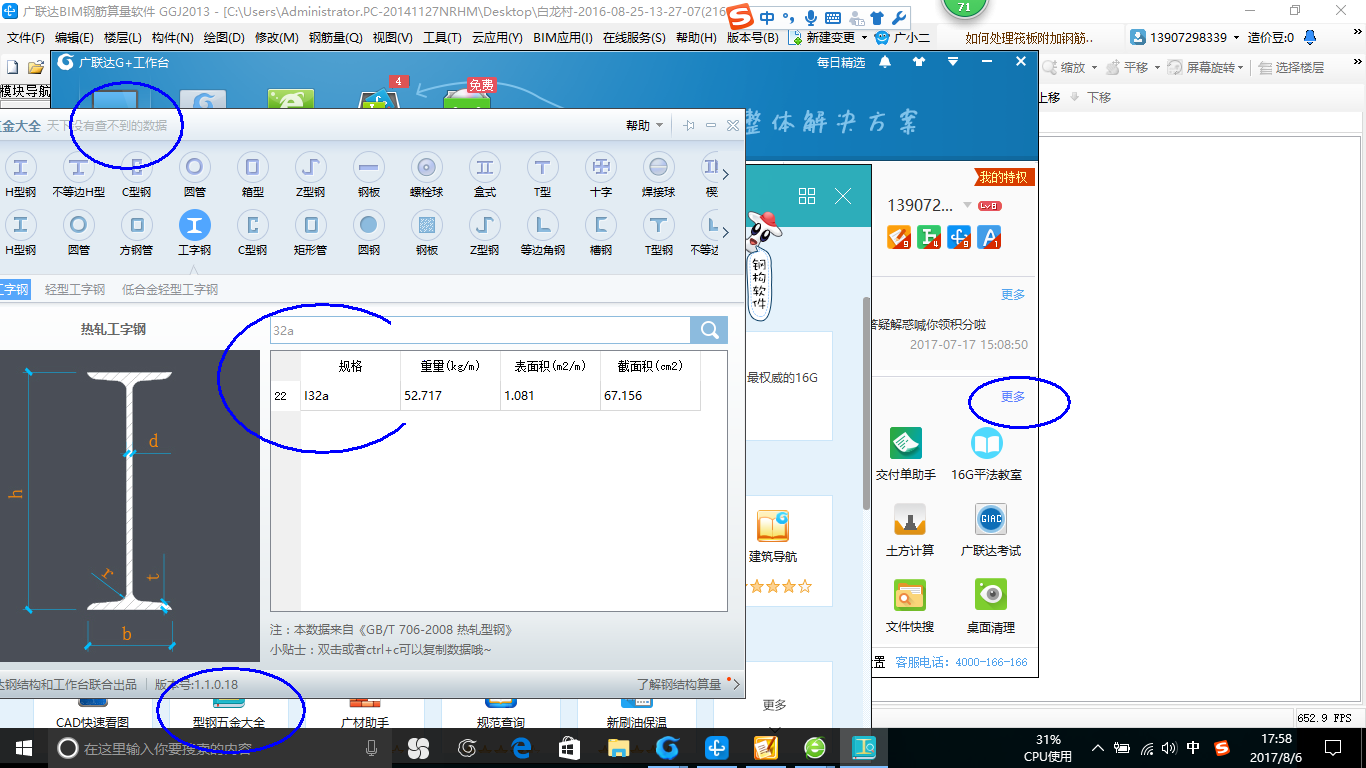The image size is (1366, 768).
Task: Click the 广小二 assistant button
Action: [x=902, y=38]
